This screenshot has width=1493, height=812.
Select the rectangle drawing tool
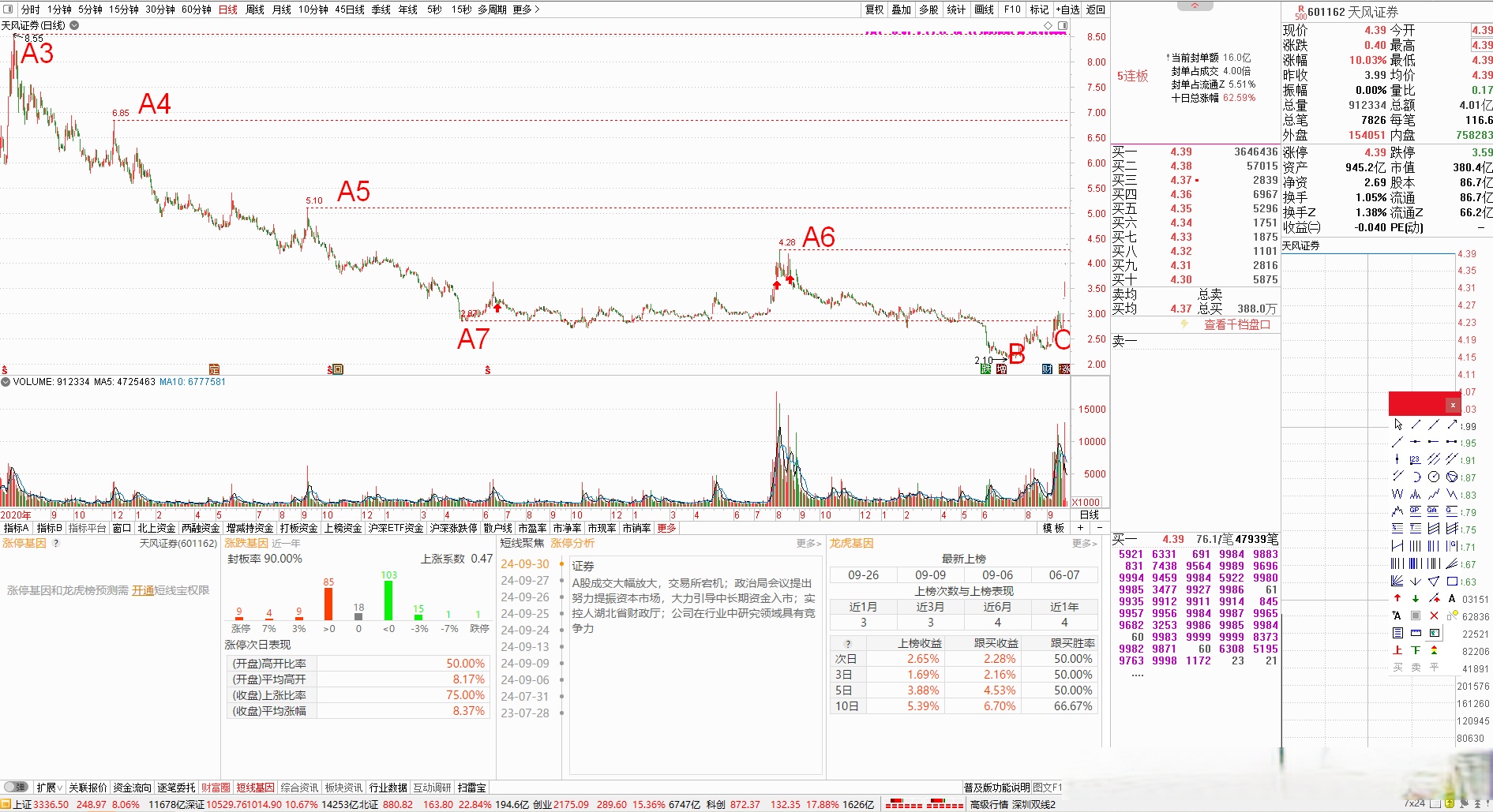(x=1452, y=581)
